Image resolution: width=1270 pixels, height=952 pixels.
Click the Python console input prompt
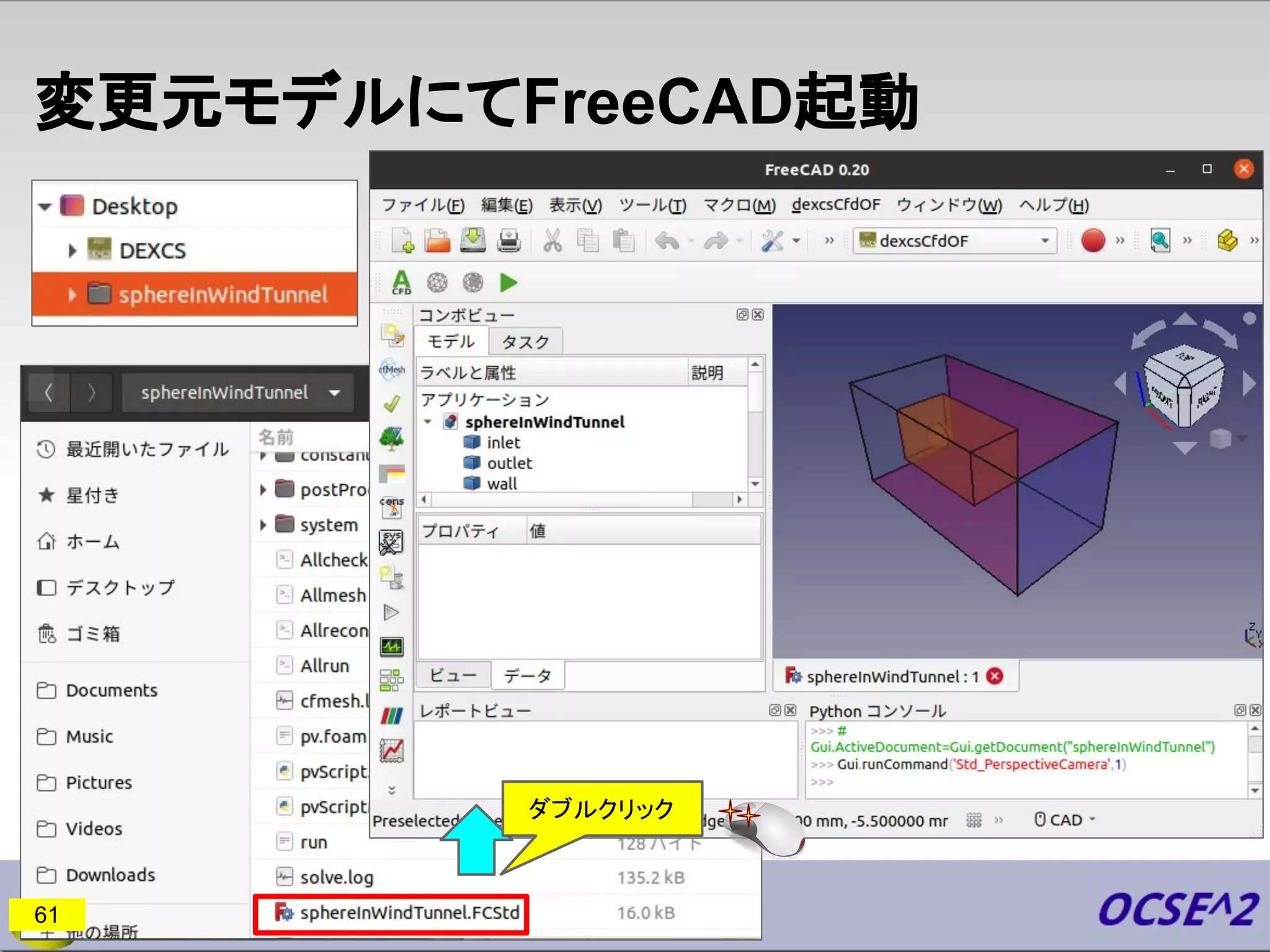click(822, 782)
